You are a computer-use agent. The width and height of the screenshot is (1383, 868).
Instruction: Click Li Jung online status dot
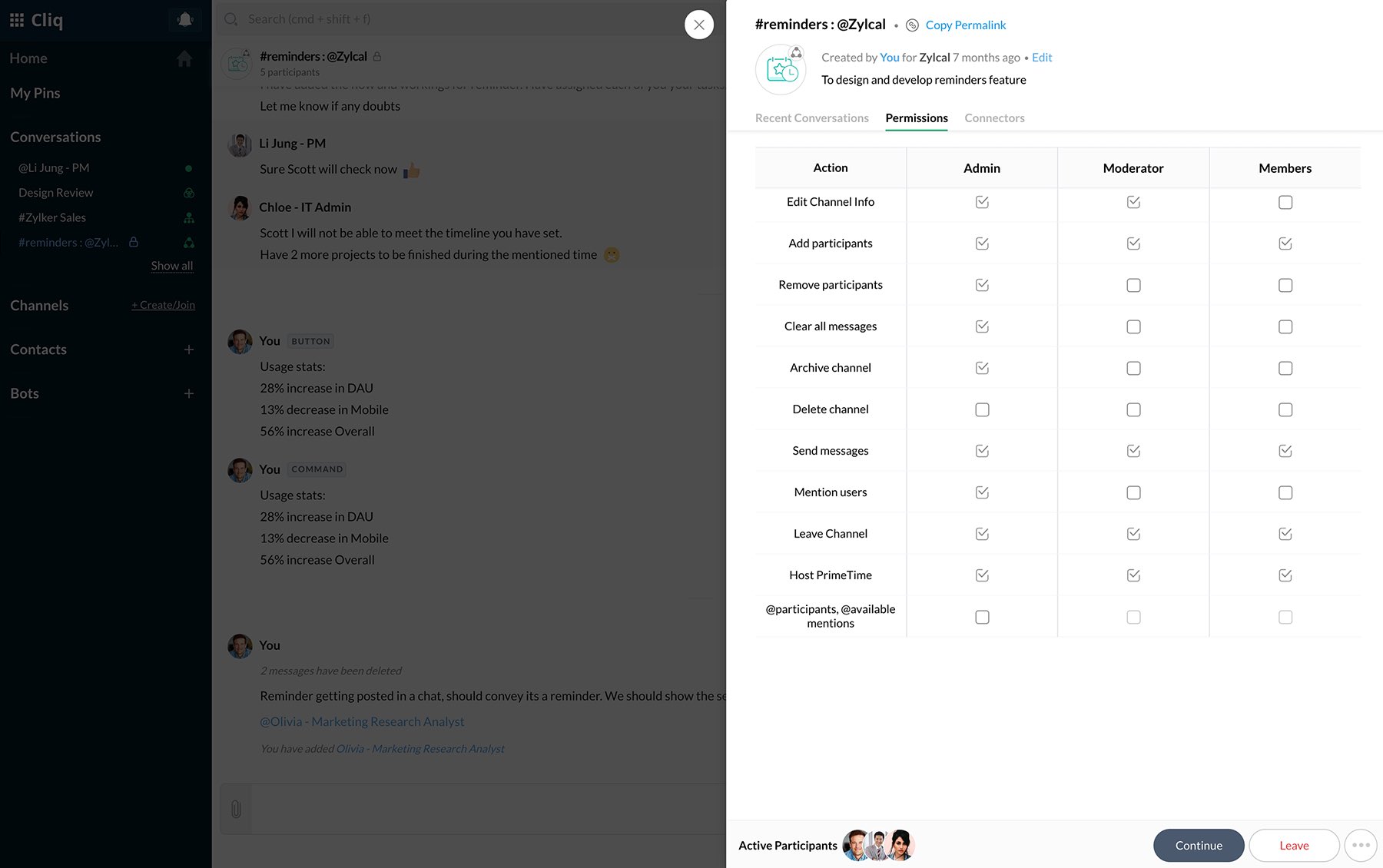click(189, 168)
